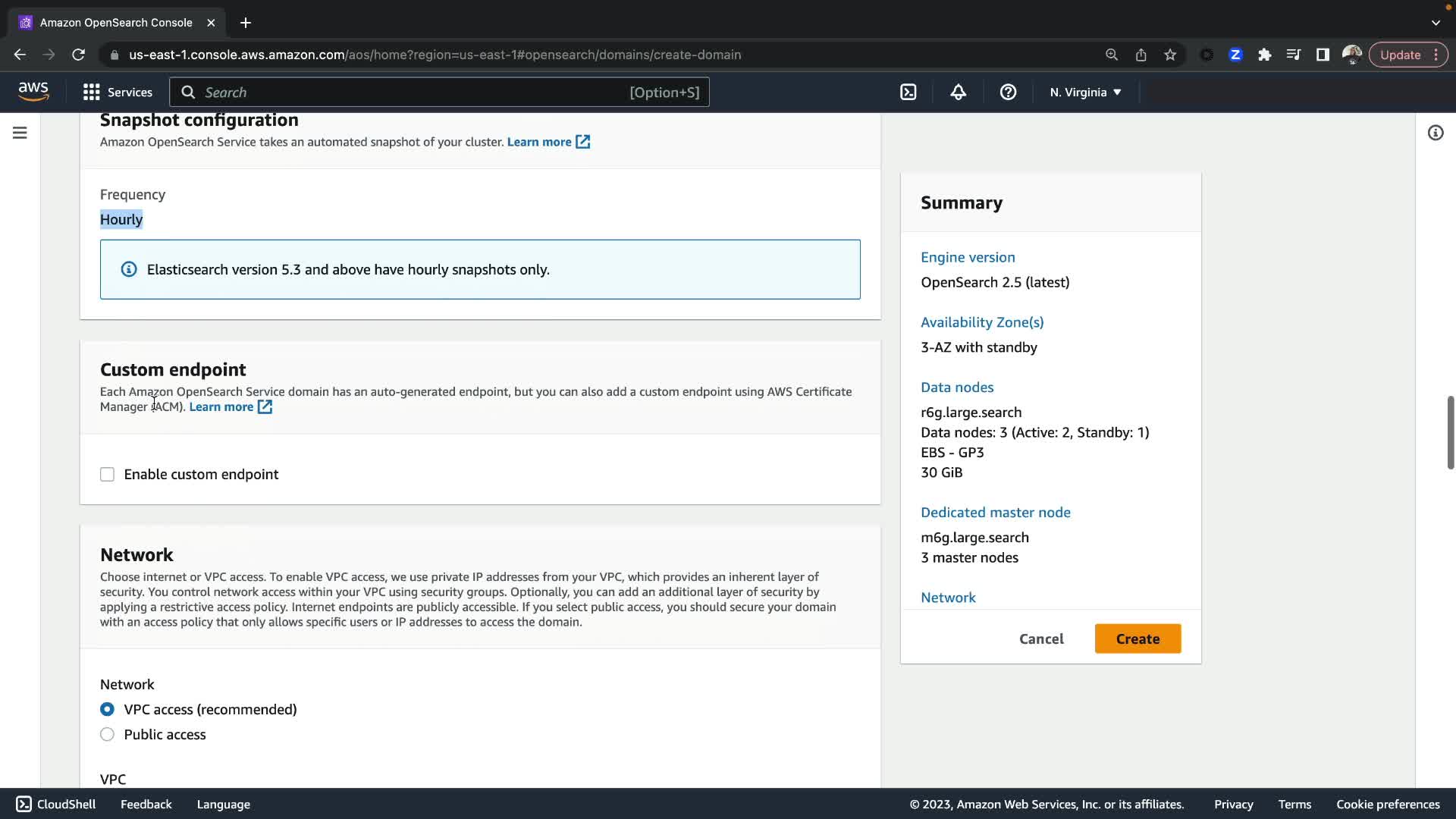Open the browser extensions puzzle icon
This screenshot has height=819, width=1456.
click(1264, 55)
